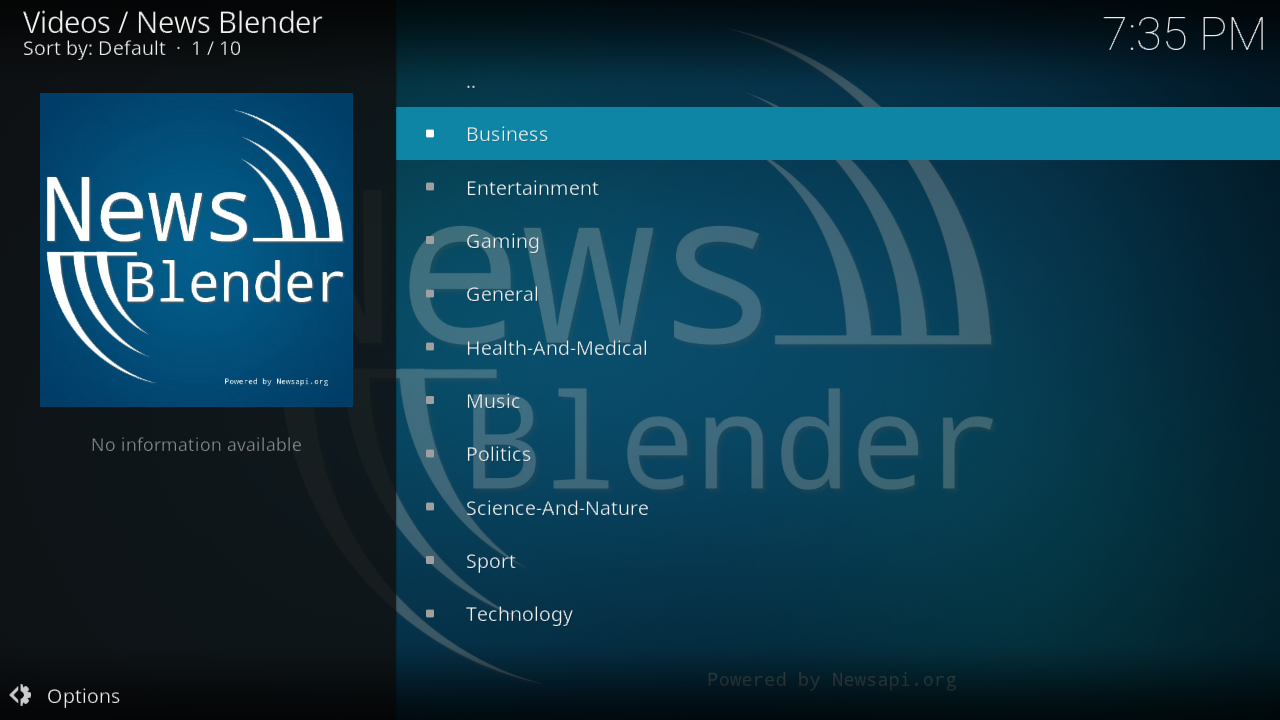Click the bullet marker beside General
Viewport: 1280px width, 720px height.
tap(430, 294)
